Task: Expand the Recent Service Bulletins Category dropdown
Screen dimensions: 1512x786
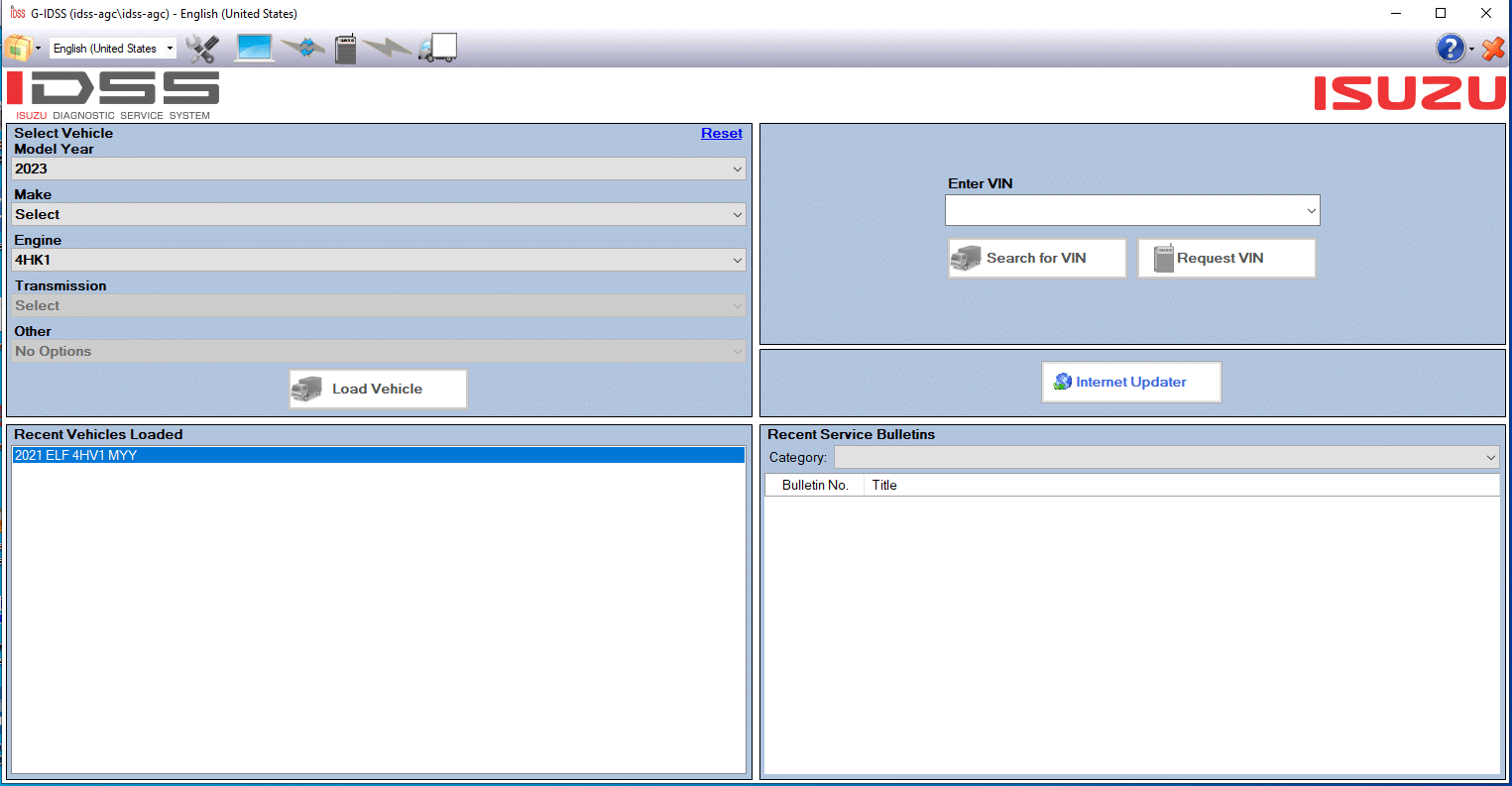Action: pyautogui.click(x=1166, y=458)
